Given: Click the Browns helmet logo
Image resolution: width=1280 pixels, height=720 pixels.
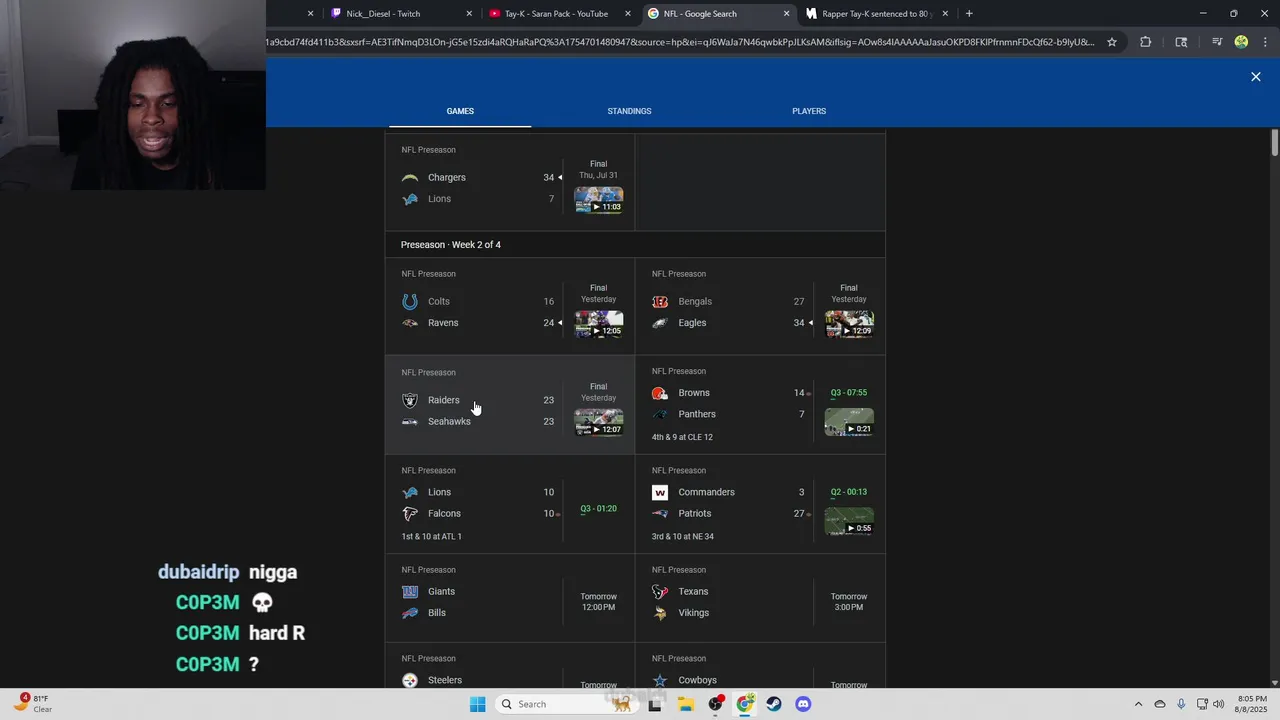Looking at the screenshot, I should click(x=659, y=393).
